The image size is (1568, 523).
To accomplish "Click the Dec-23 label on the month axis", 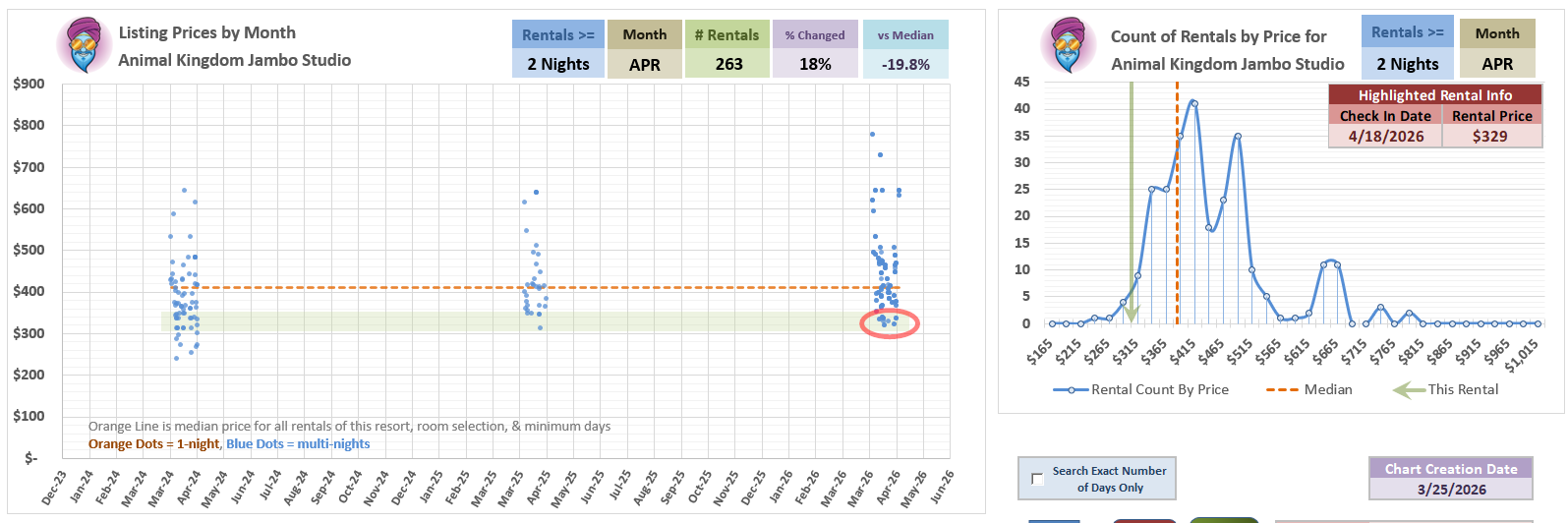I will (55, 488).
